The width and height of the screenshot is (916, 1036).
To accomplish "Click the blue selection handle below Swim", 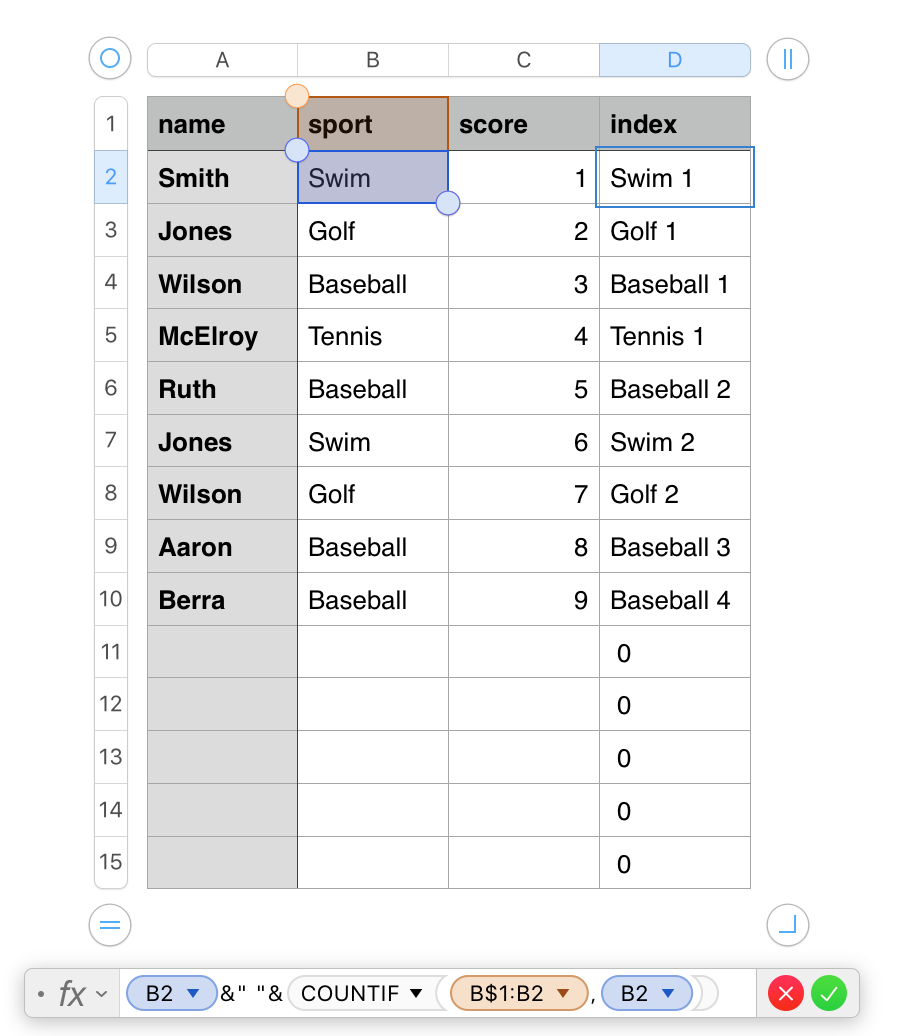I will [x=448, y=203].
